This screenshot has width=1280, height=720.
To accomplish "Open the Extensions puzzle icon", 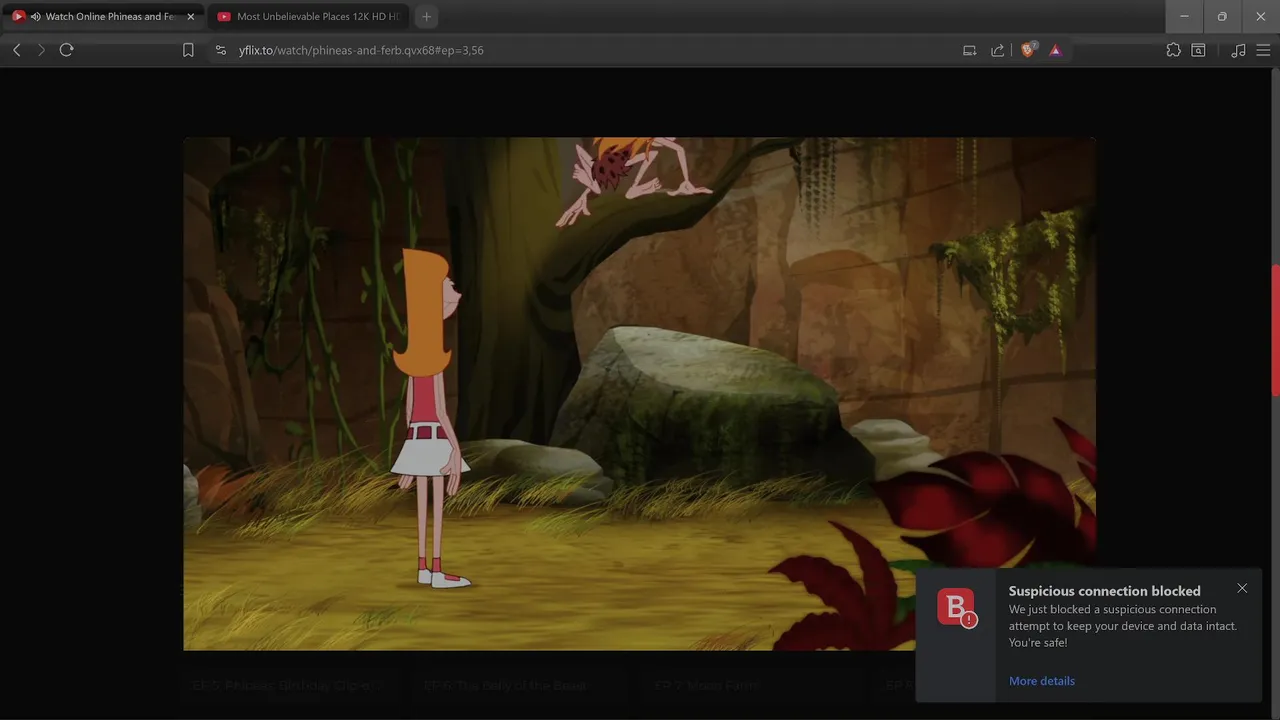I will click(1173, 50).
